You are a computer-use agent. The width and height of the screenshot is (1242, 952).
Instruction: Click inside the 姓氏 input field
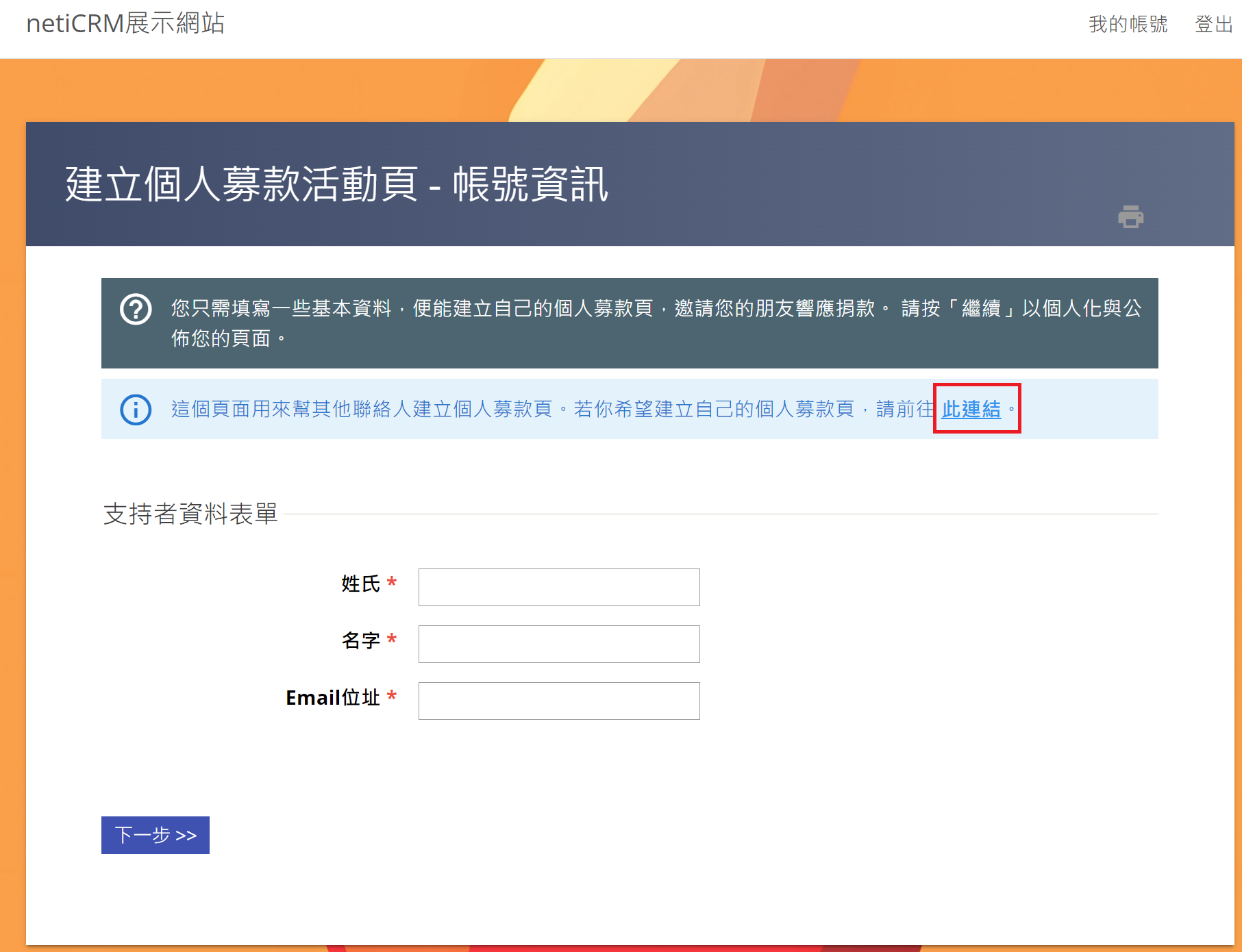click(x=558, y=587)
